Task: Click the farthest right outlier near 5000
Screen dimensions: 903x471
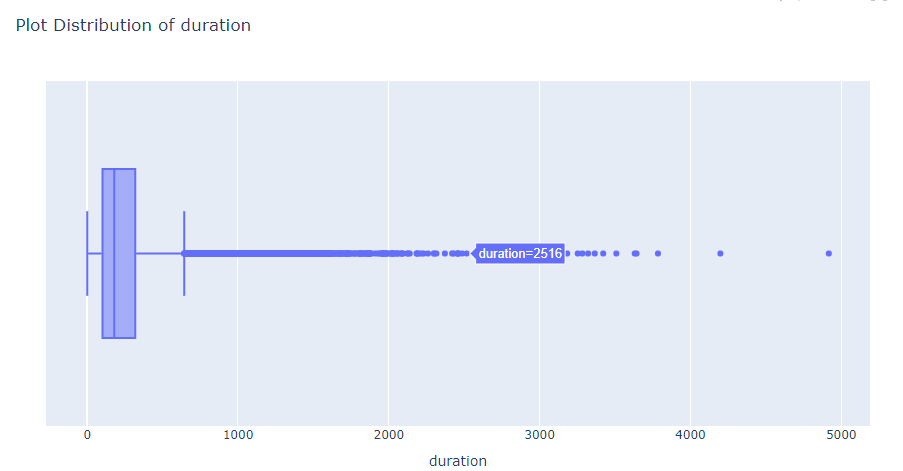Action: coord(829,253)
